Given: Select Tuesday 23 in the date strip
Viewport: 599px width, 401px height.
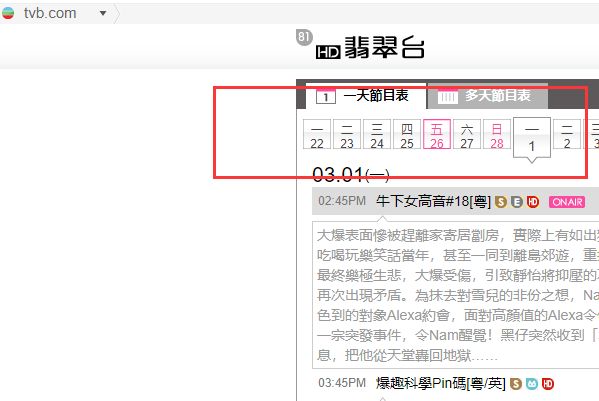Looking at the screenshot, I should (347, 134).
